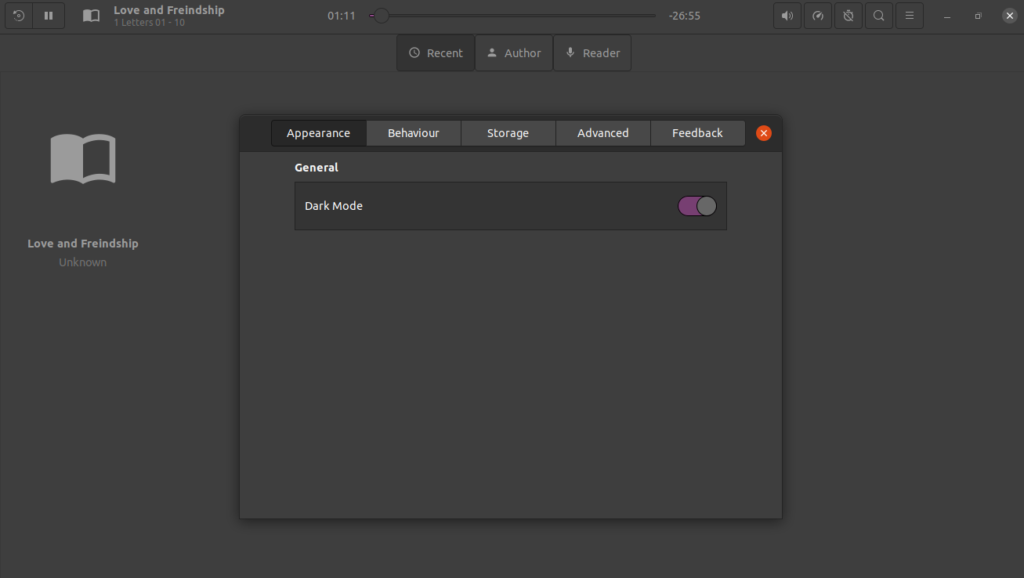This screenshot has height=578, width=1024.
Task: Disable the Dark Mode switch
Action: (x=697, y=206)
